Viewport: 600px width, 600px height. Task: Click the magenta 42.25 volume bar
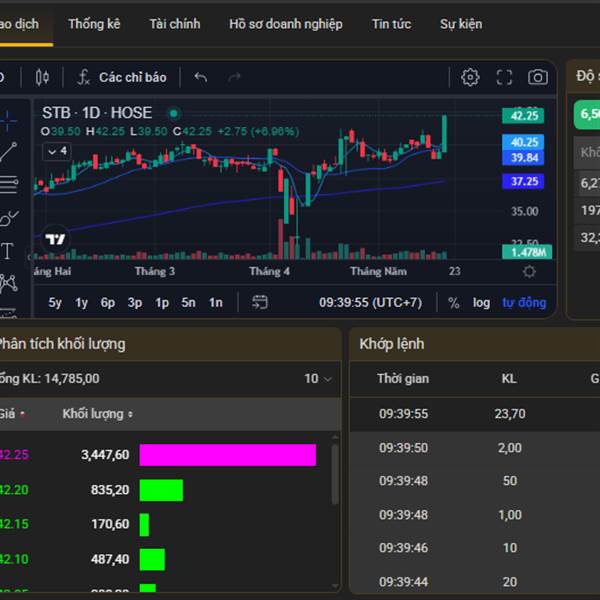(x=228, y=455)
